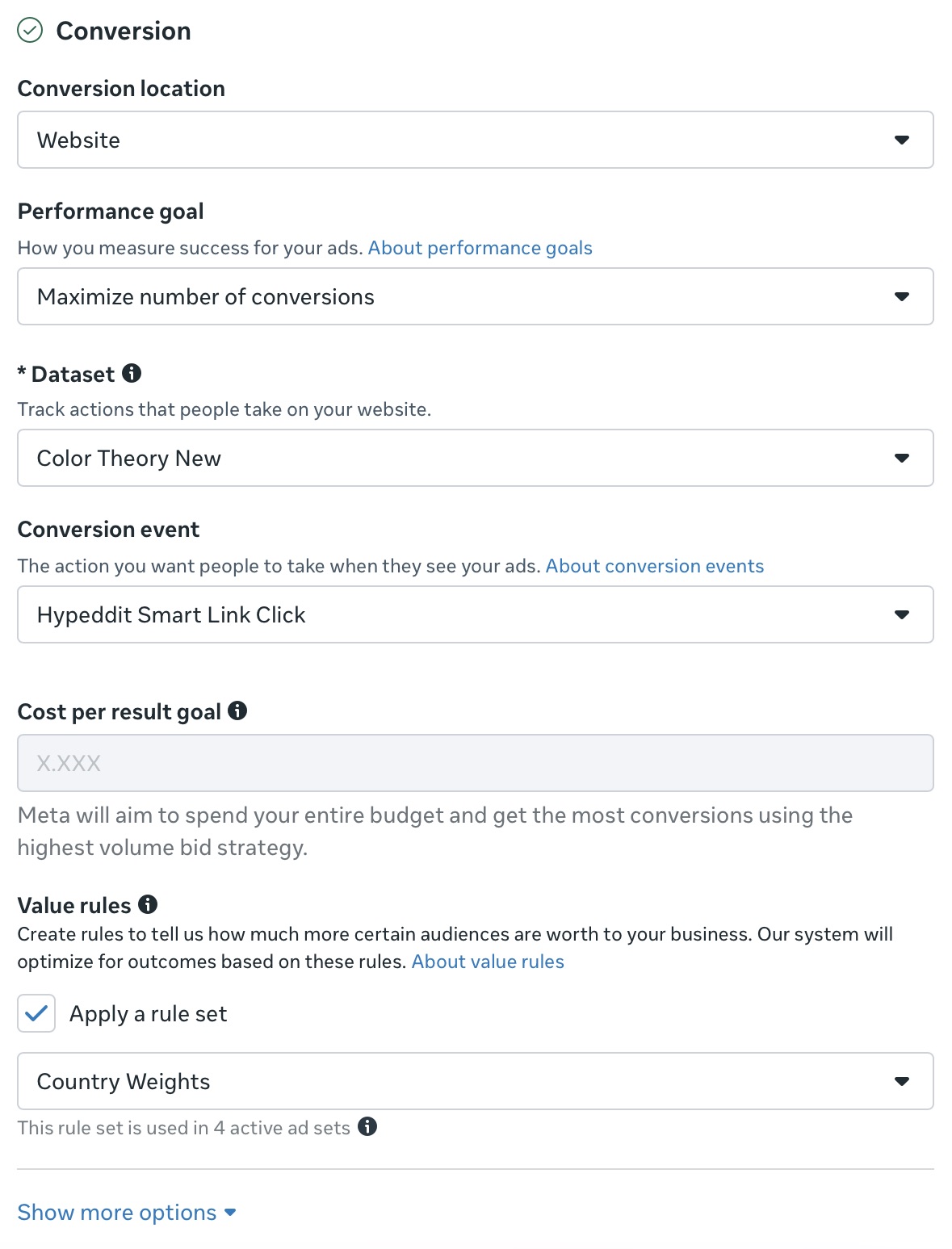Click the chevron beside Show more options
This screenshot has height=1249, width=952.
pos(229,1212)
